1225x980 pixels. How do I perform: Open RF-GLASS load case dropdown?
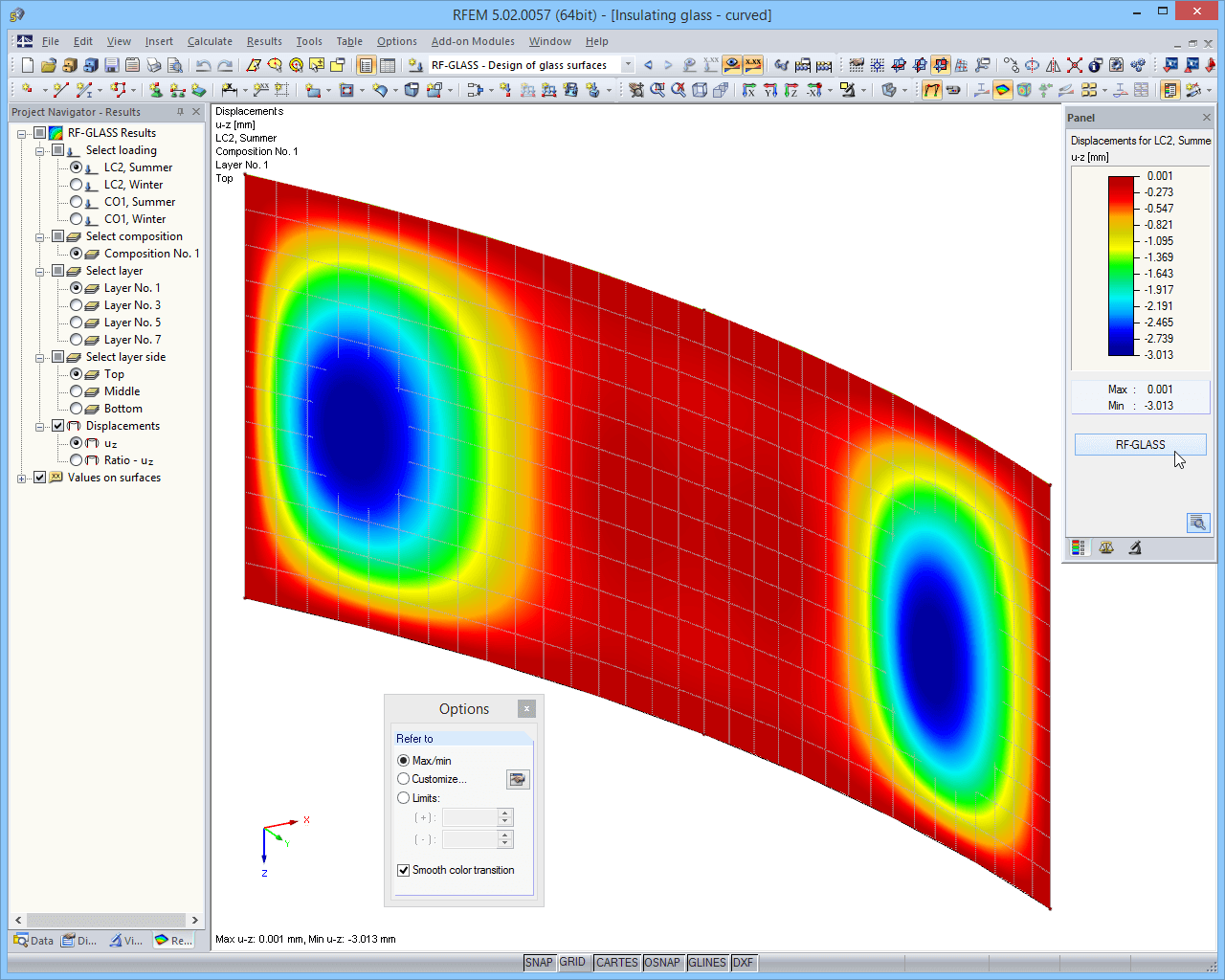click(x=628, y=65)
